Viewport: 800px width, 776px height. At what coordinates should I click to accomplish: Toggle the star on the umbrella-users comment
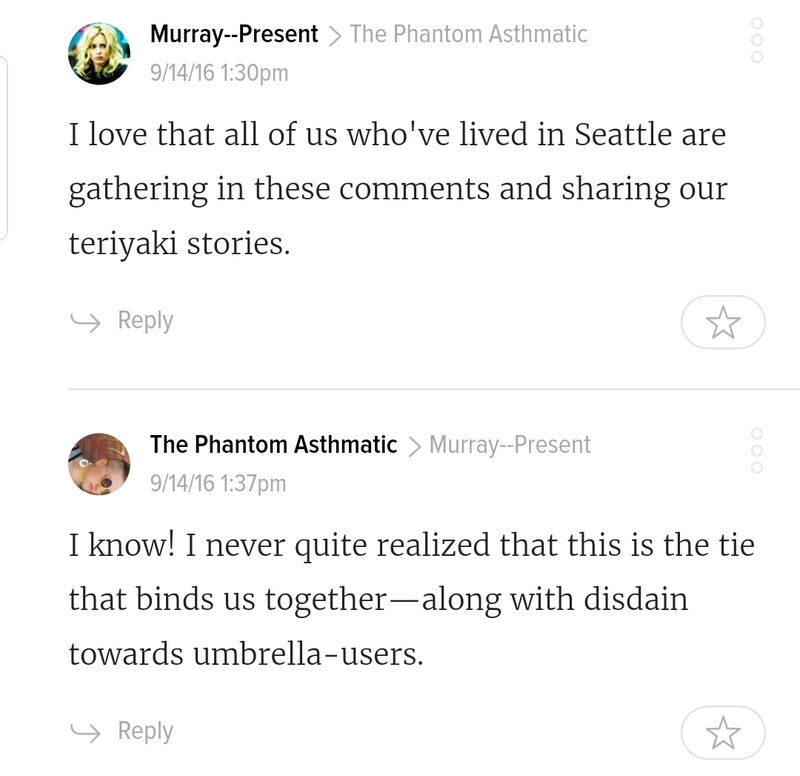point(723,733)
